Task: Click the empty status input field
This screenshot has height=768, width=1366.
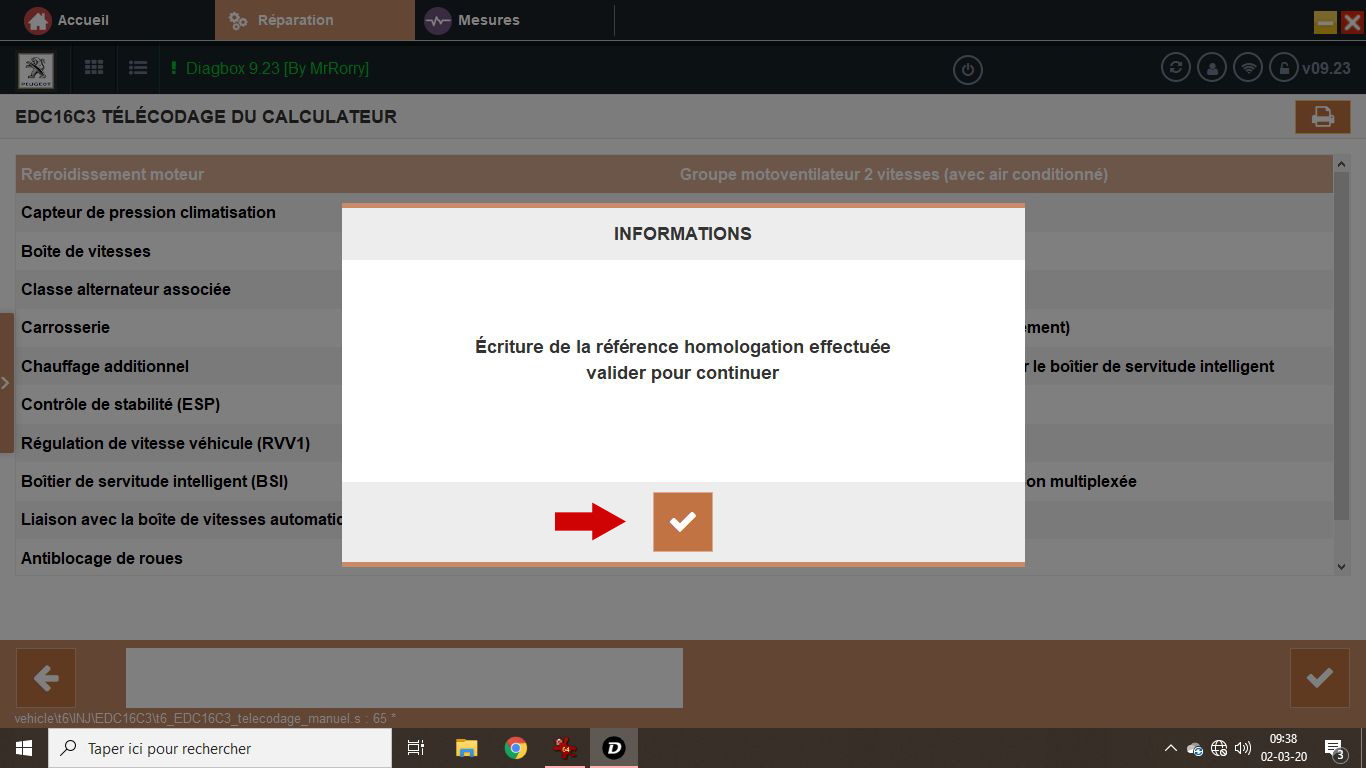Action: click(x=404, y=677)
